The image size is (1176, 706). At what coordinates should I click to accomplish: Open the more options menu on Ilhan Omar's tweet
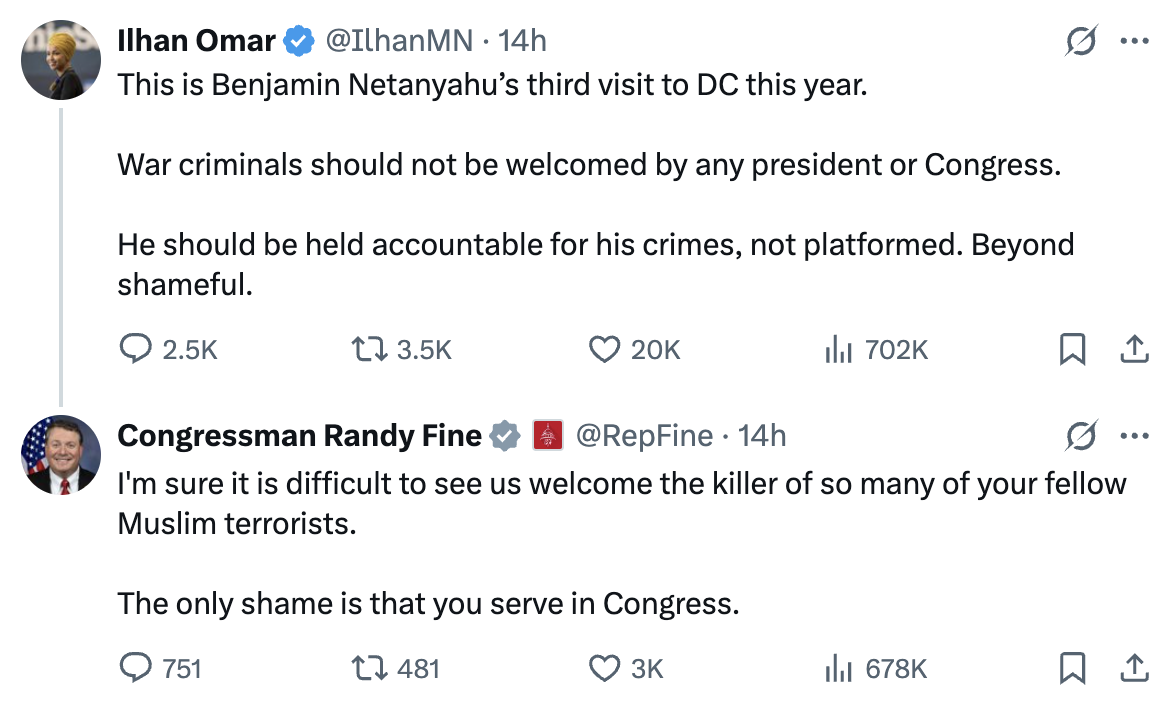pos(1135,42)
